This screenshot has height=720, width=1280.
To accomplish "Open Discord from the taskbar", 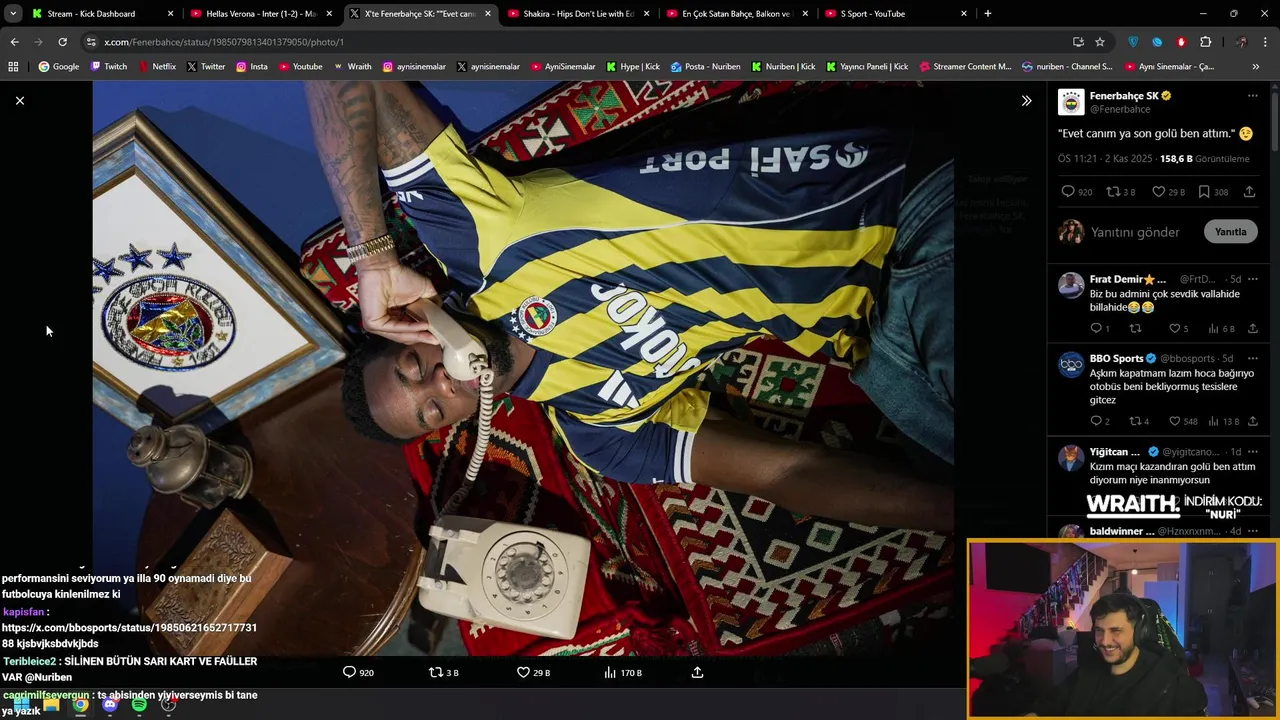I will coord(110,704).
